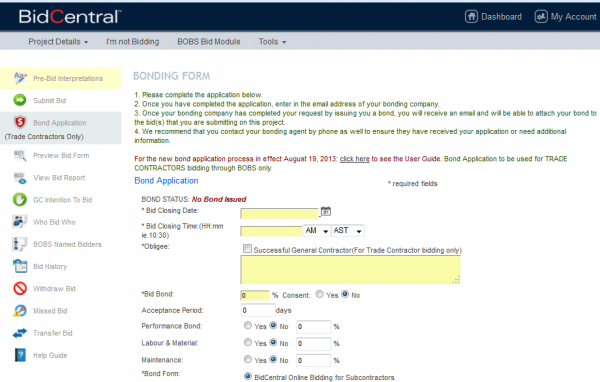Click the GC Intention To Bid icon
Image resolution: width=600 pixels, height=382 pixels.
(20, 199)
